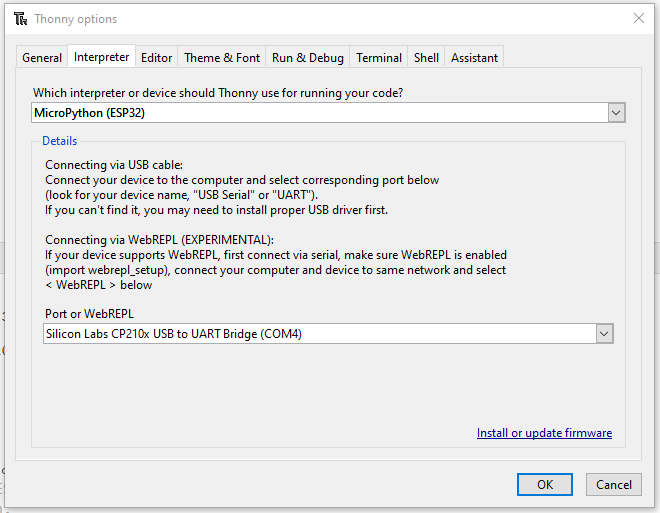
Task: Select the Interpreter tab
Action: click(101, 57)
